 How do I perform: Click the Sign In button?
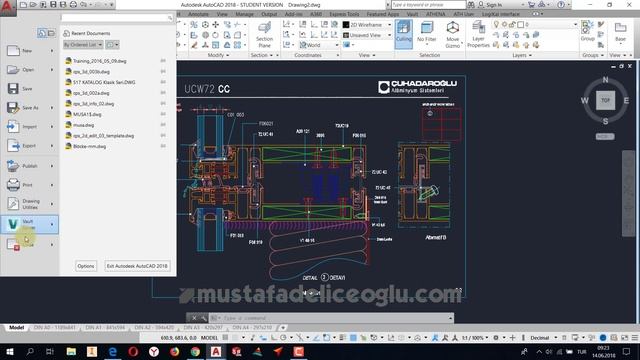[x=490, y=5]
